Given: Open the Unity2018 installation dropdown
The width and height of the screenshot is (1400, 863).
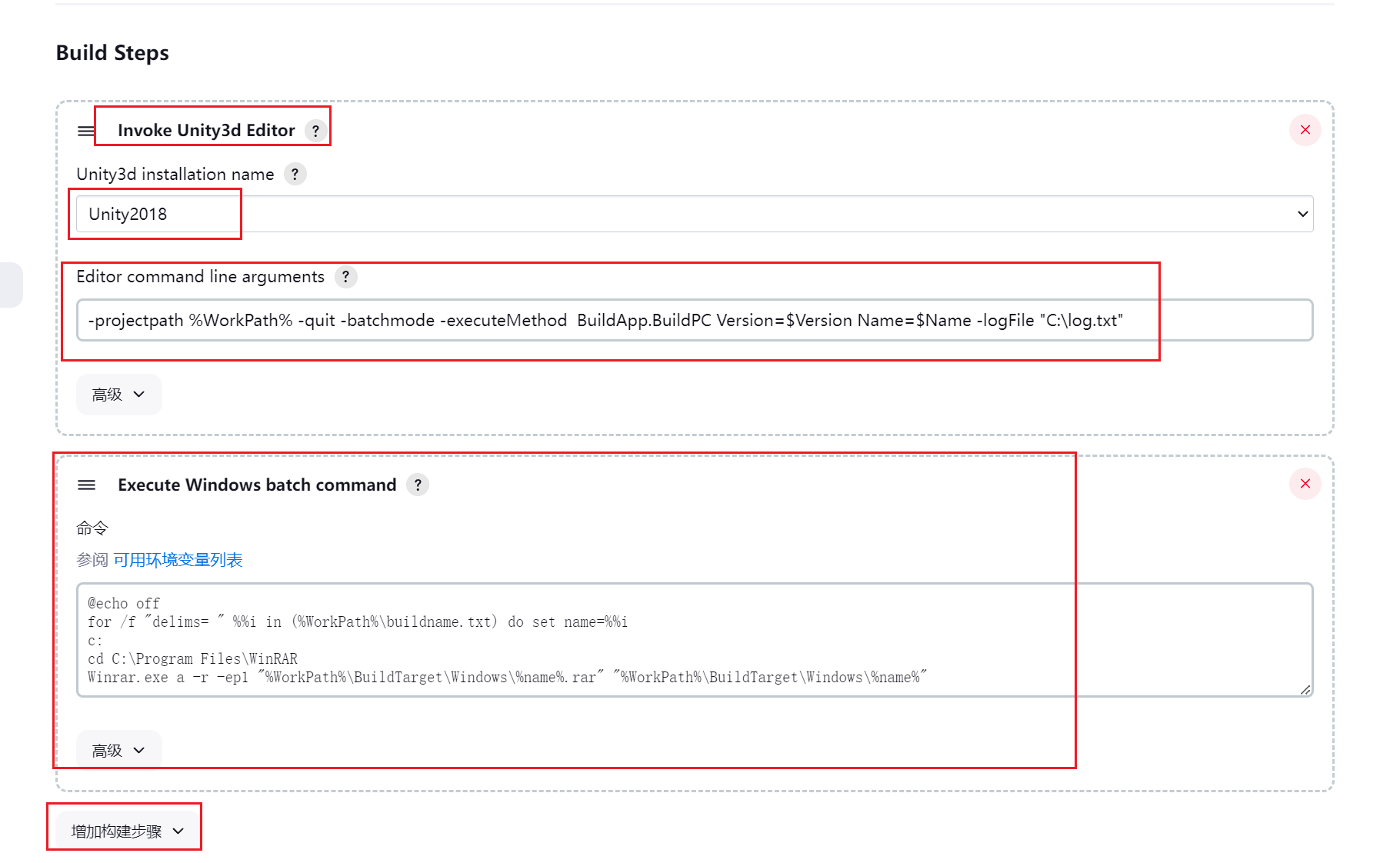Looking at the screenshot, I should [695, 214].
